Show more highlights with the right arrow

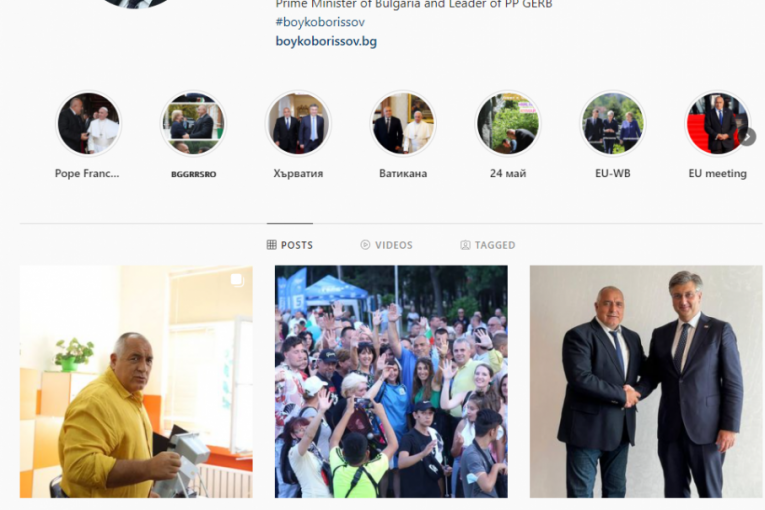click(x=747, y=137)
